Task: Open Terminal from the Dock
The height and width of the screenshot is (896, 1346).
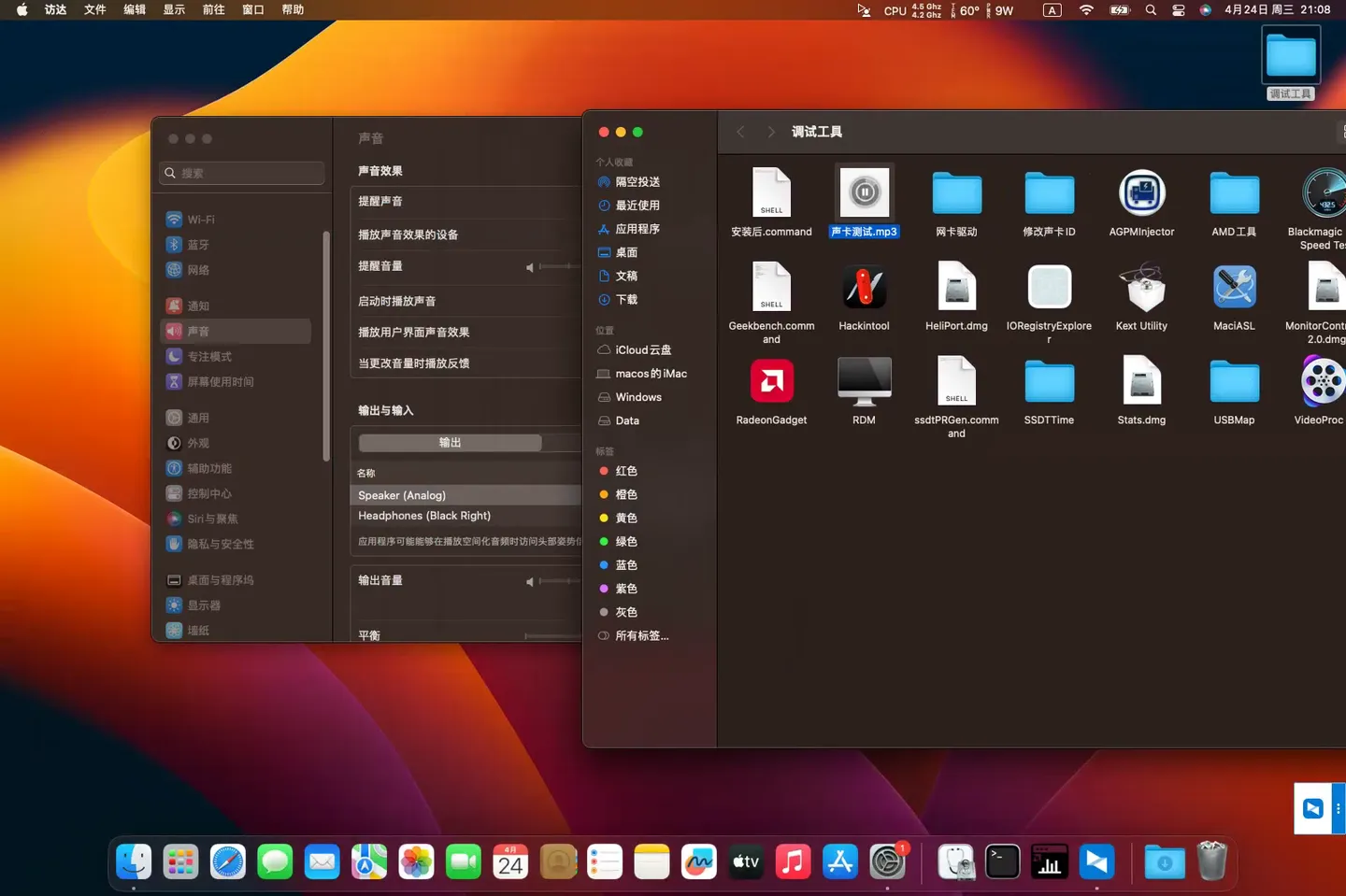Action: (1002, 861)
